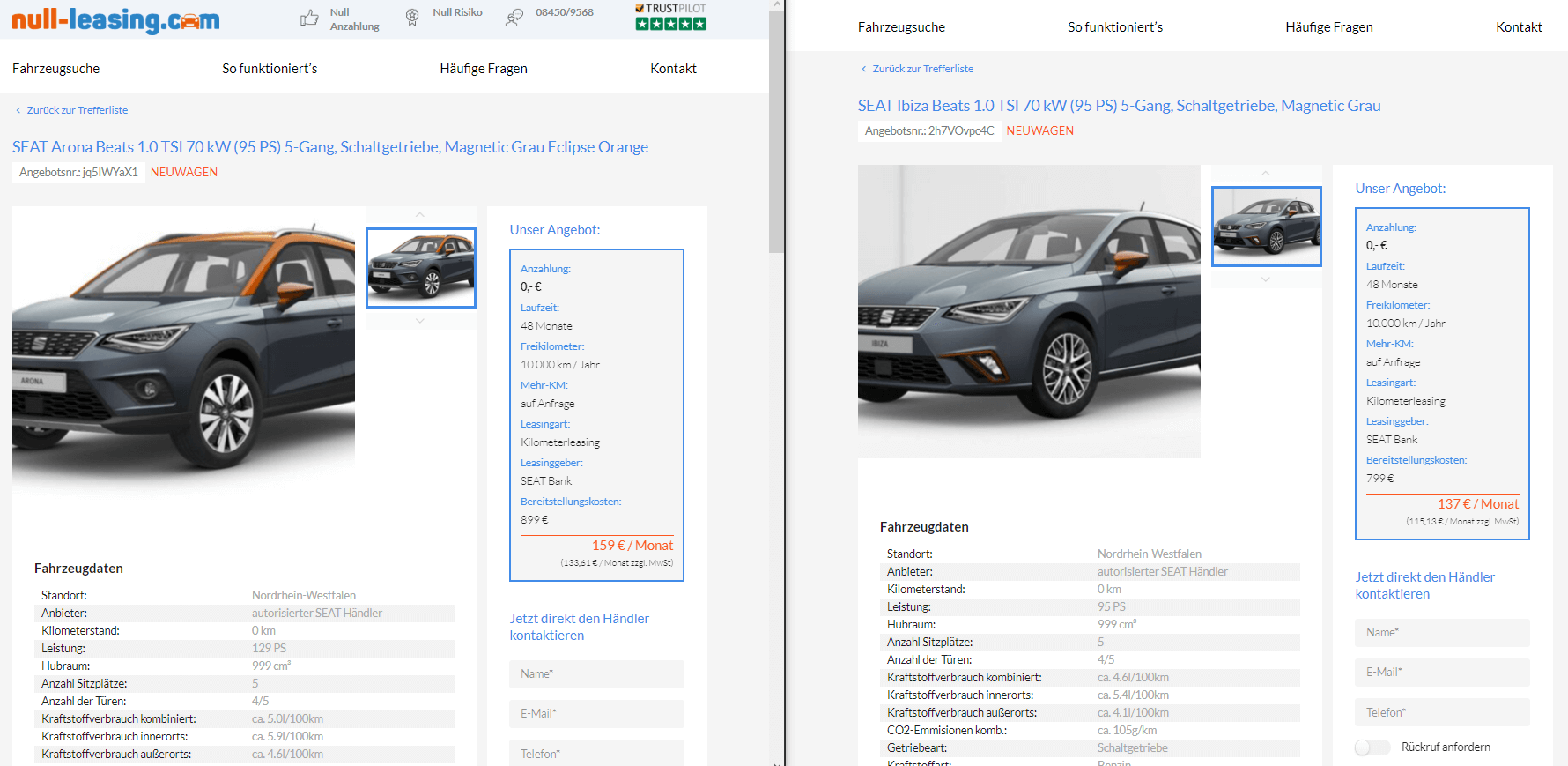This screenshot has width=1568, height=766.
Task: Open Häufige Fragen in left window menu
Action: pos(484,69)
